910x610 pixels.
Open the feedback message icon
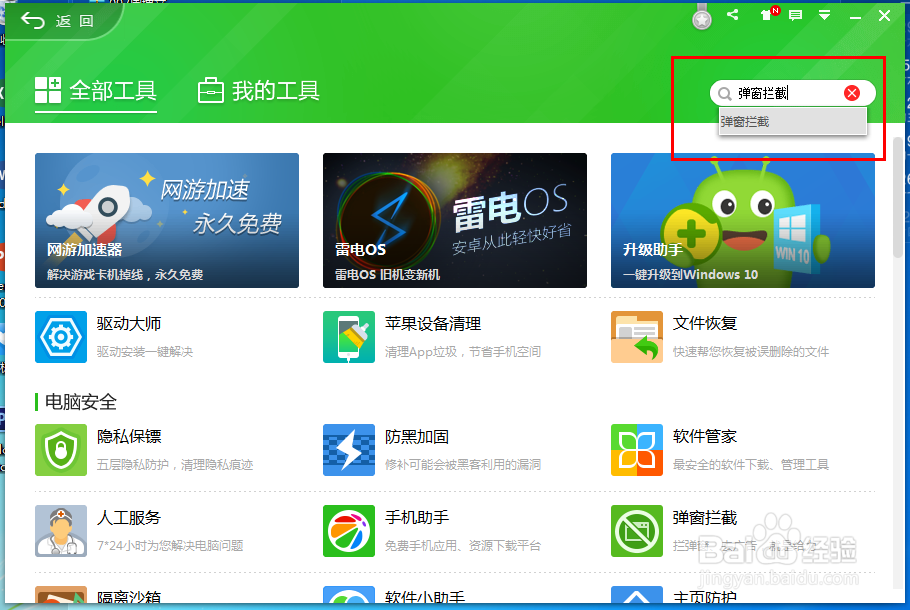point(796,15)
